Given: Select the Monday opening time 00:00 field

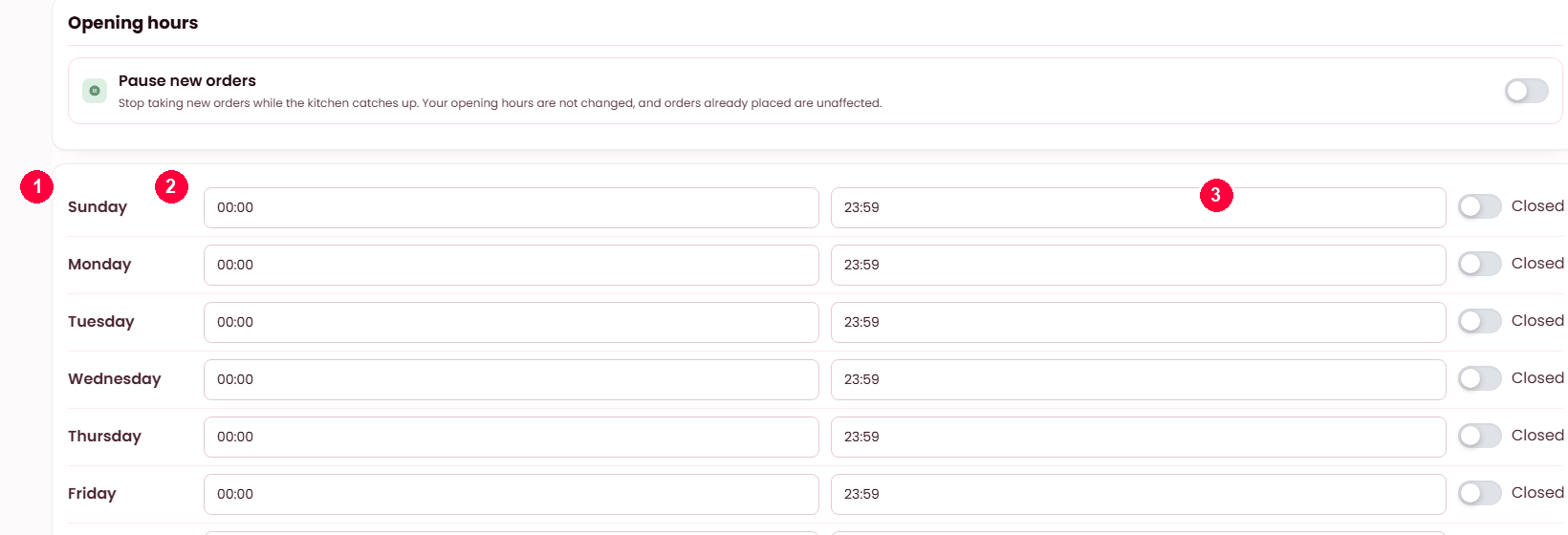Looking at the screenshot, I should [512, 265].
